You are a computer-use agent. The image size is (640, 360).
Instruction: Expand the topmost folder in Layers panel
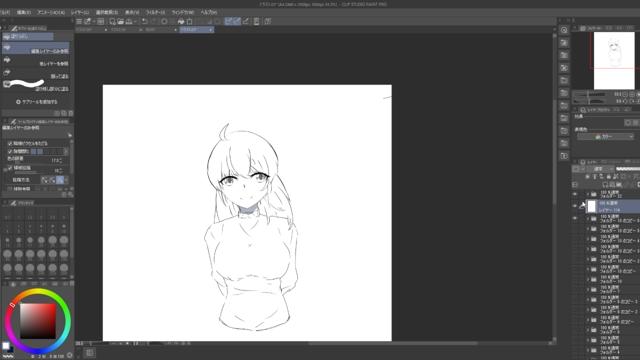point(588,194)
